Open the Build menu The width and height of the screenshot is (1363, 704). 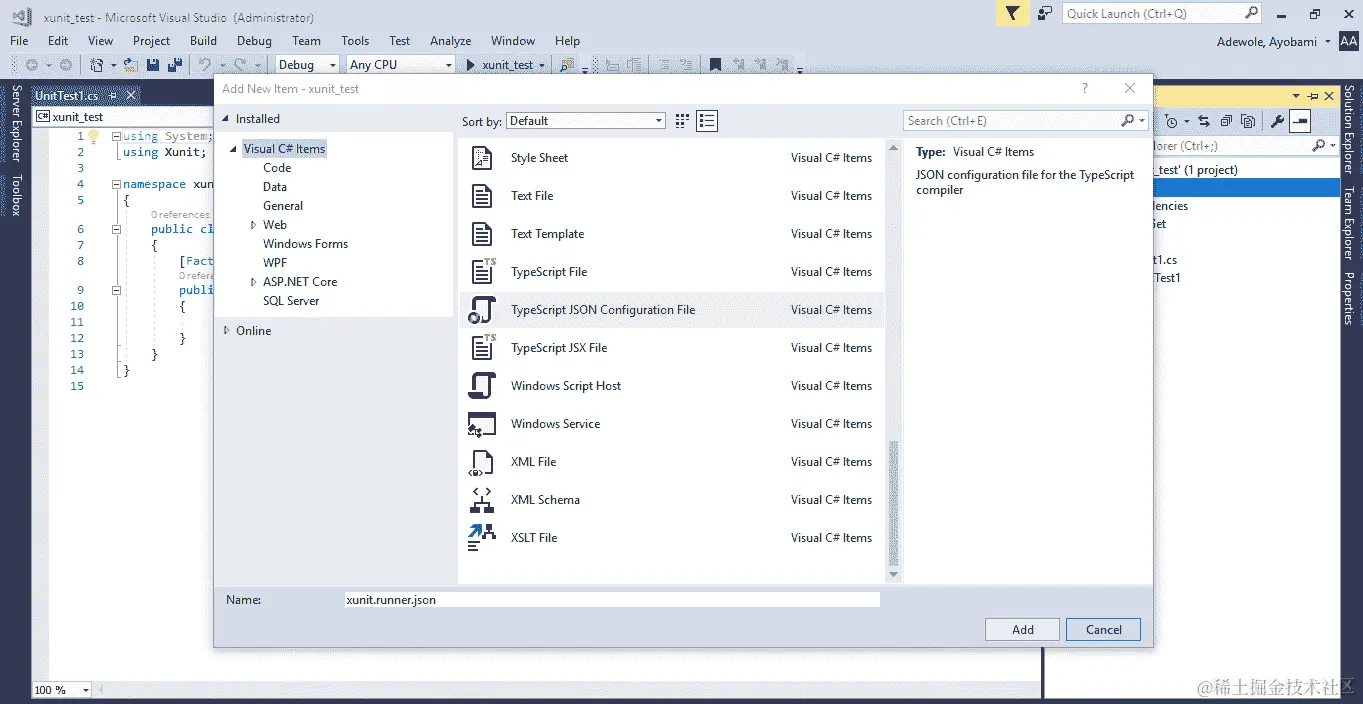pos(203,41)
